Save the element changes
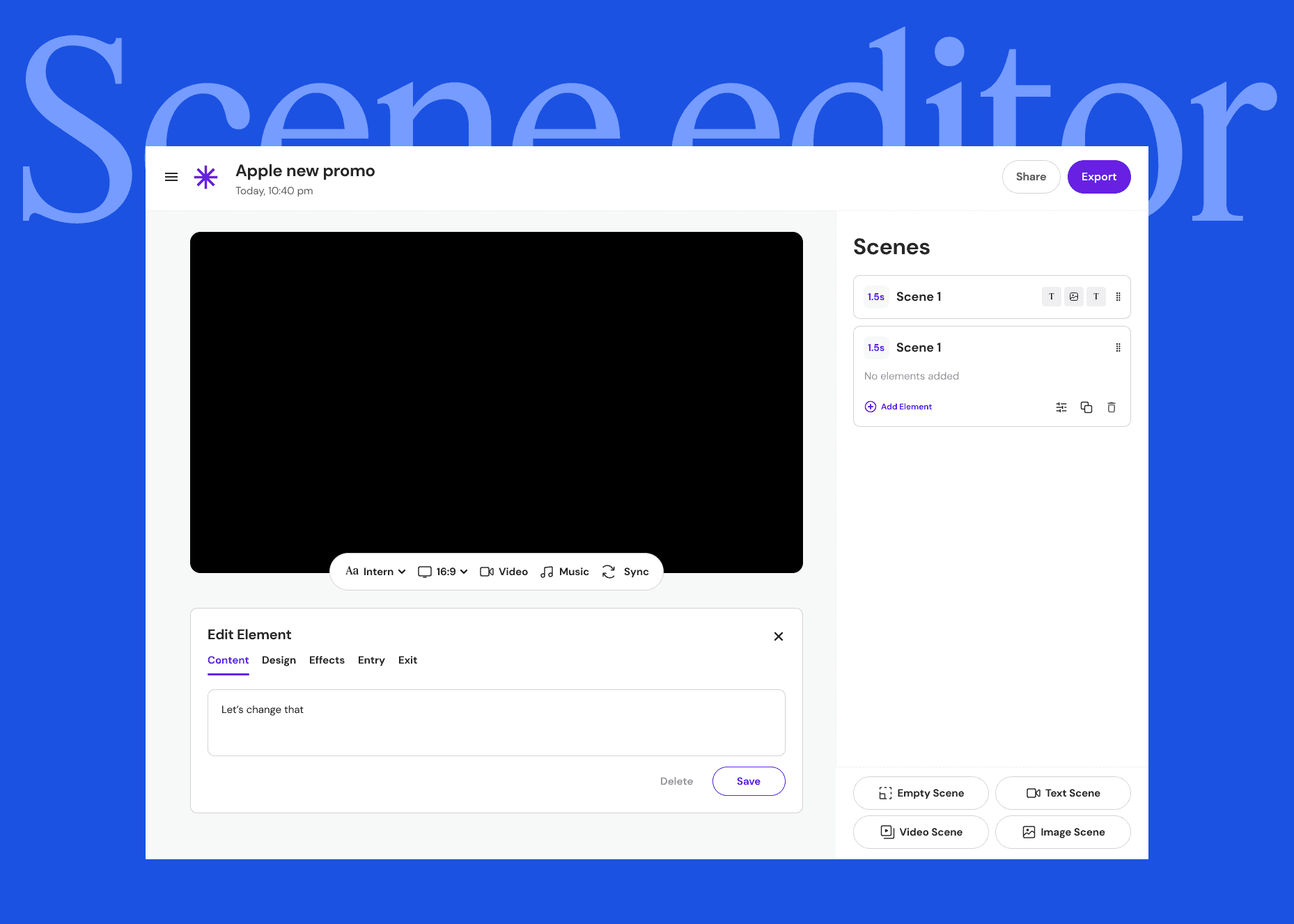1294x924 pixels. [x=749, y=781]
